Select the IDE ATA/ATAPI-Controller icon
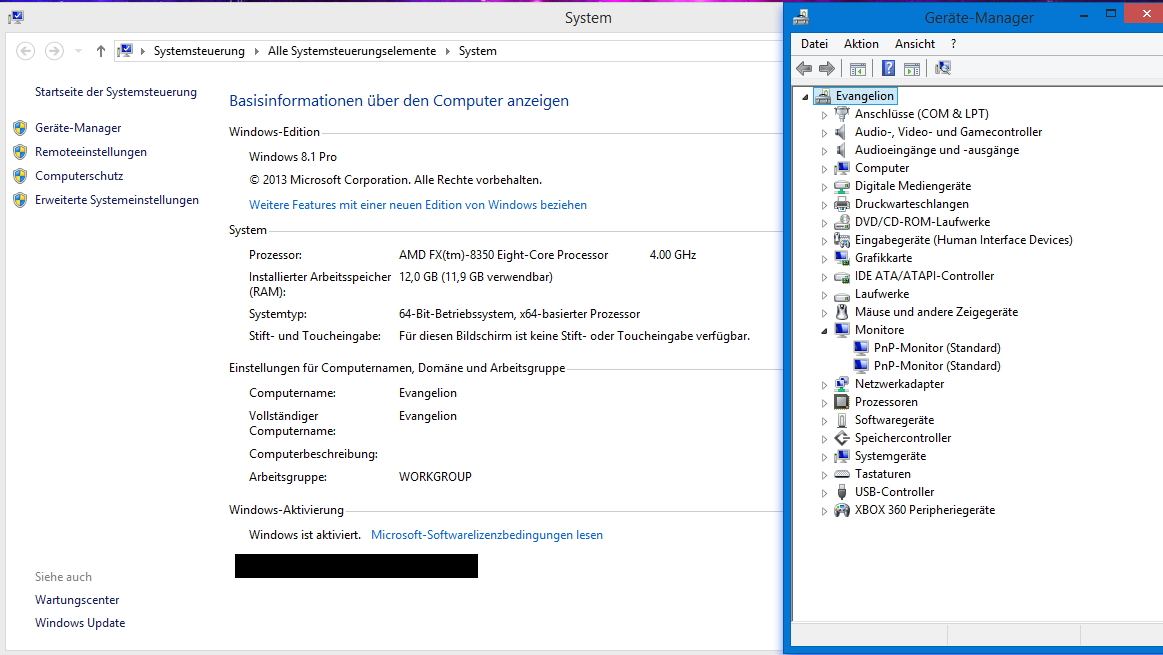The height and width of the screenshot is (655, 1163). pyautogui.click(x=841, y=276)
